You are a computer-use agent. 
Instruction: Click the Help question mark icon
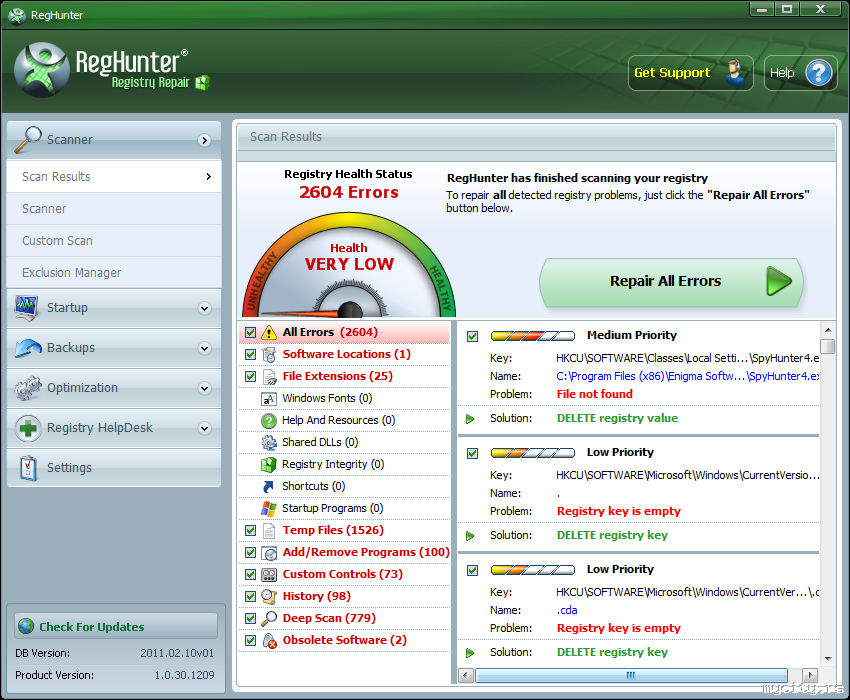coord(819,73)
